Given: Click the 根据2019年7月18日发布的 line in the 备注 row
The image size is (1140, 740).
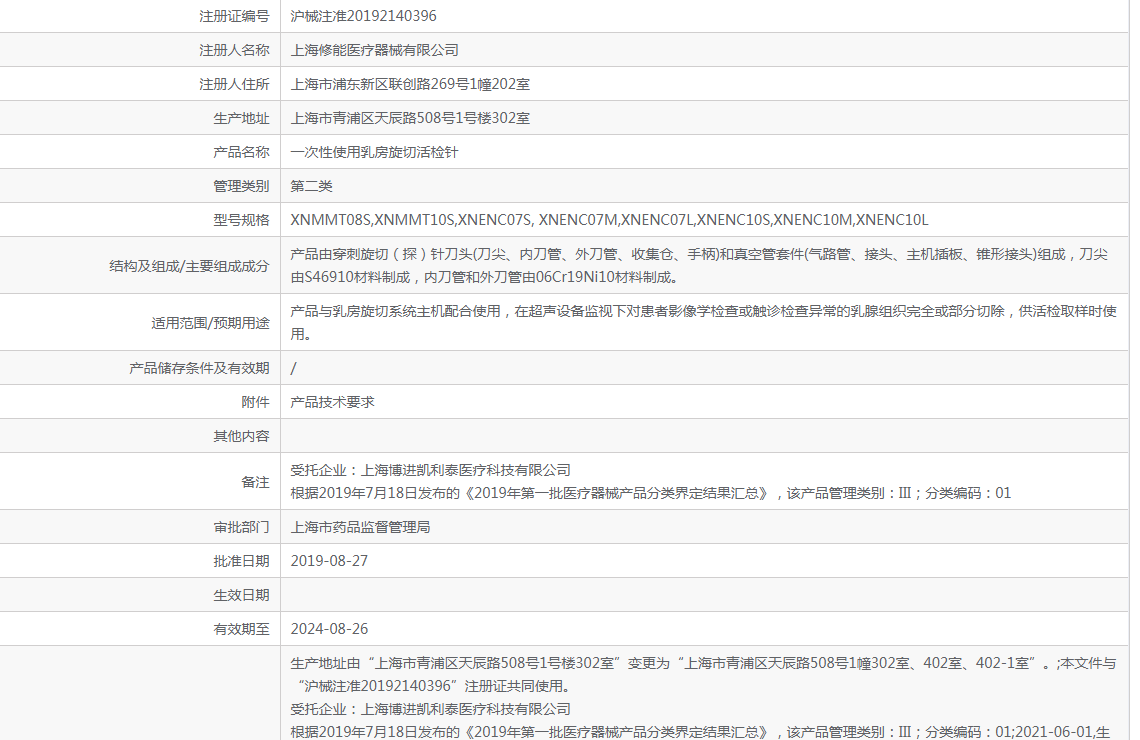Looking at the screenshot, I should pyautogui.click(x=651, y=493).
